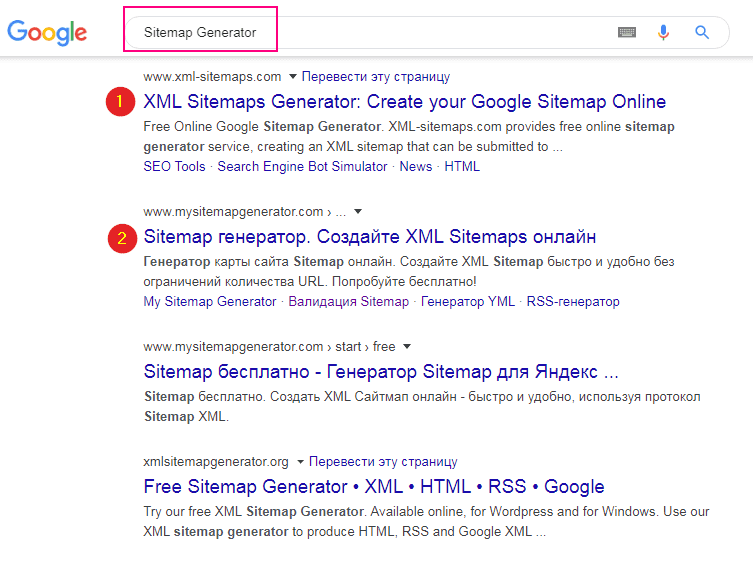The height and width of the screenshot is (561, 753).
Task: Click www.mysitemapgenerator.com › start › free URL
Action: pos(269,346)
